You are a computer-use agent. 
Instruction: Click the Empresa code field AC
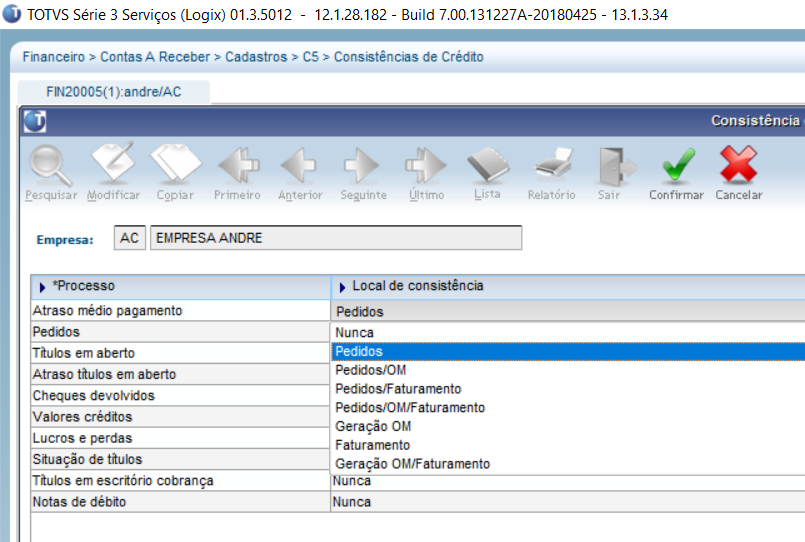pos(130,238)
